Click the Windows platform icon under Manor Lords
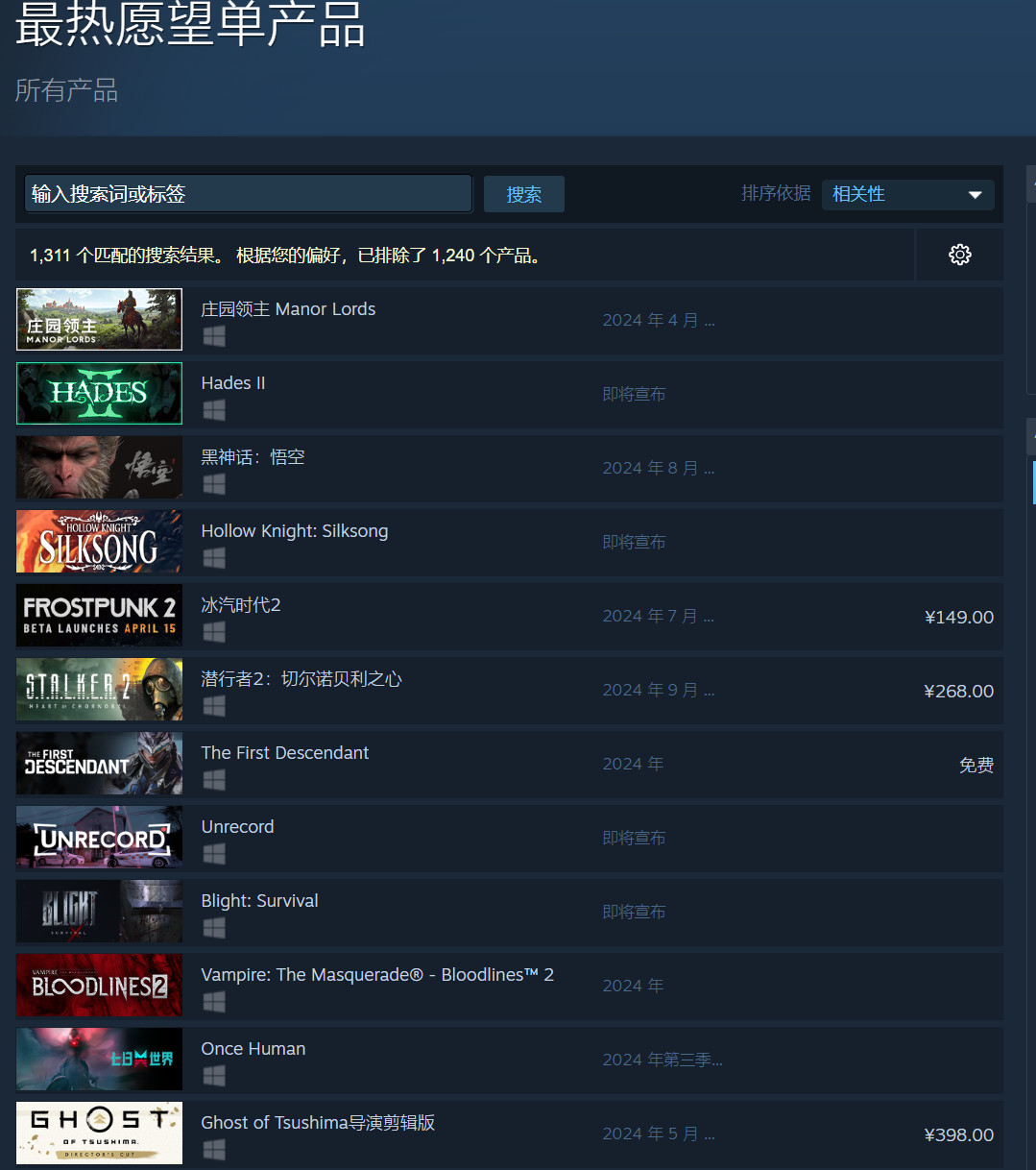 [x=213, y=336]
